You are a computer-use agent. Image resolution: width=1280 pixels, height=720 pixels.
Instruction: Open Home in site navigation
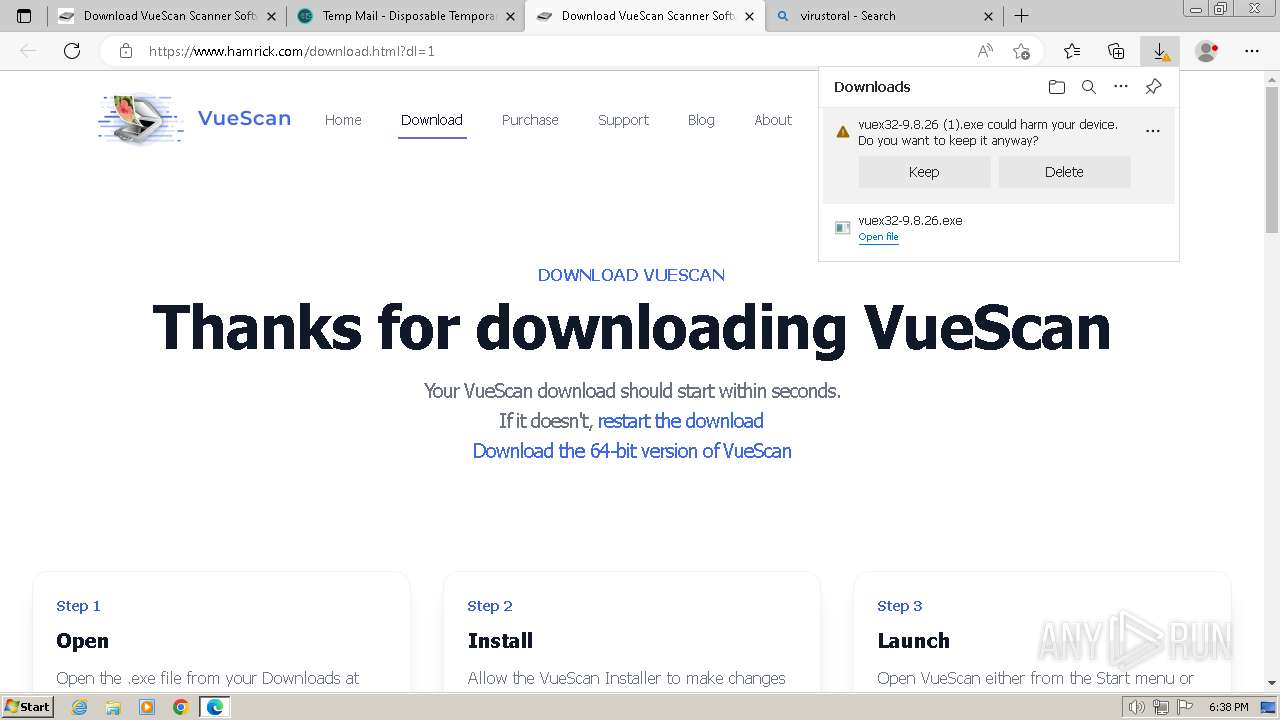[343, 120]
